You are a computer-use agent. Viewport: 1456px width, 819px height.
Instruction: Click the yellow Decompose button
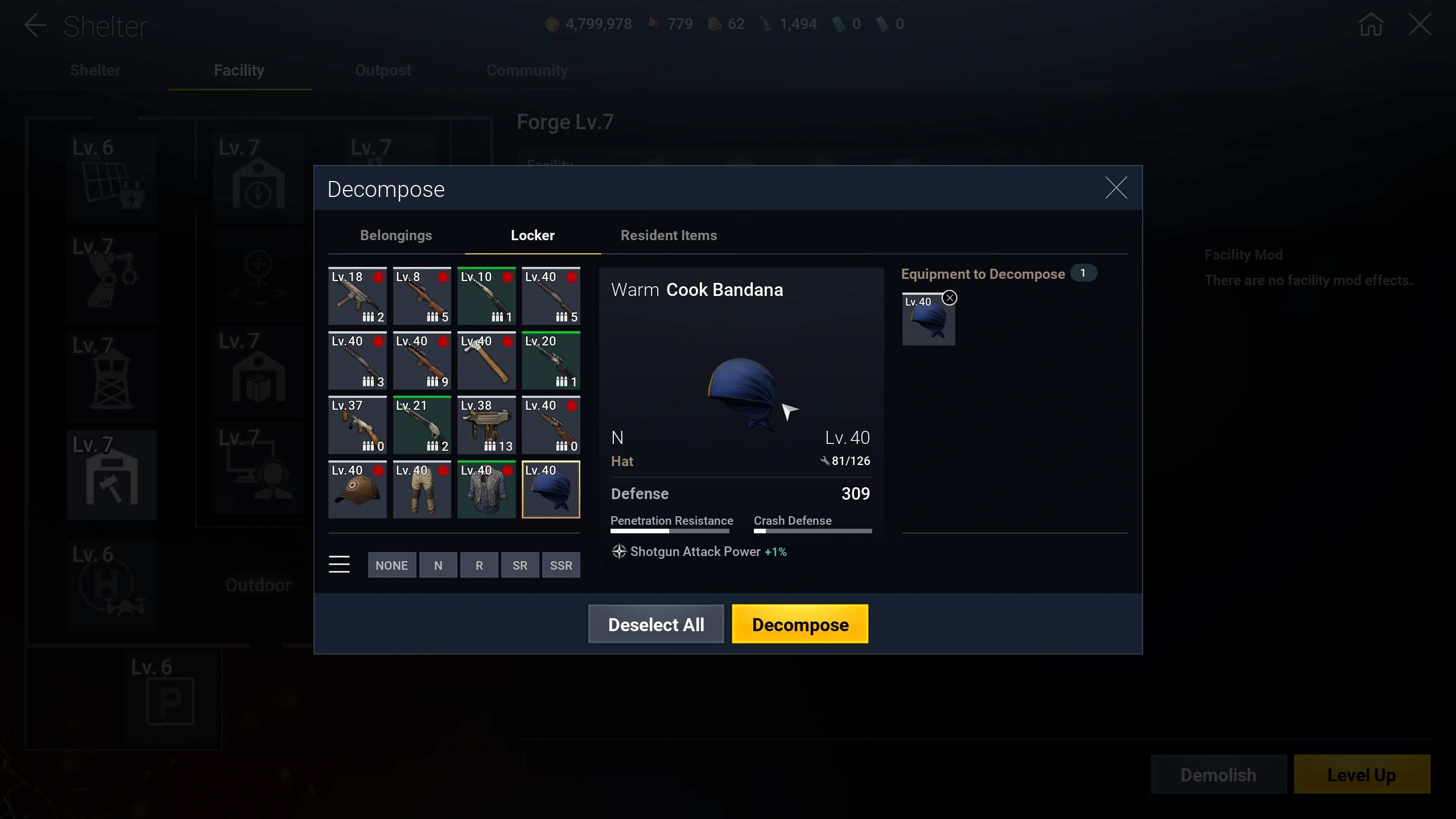pyautogui.click(x=800, y=624)
